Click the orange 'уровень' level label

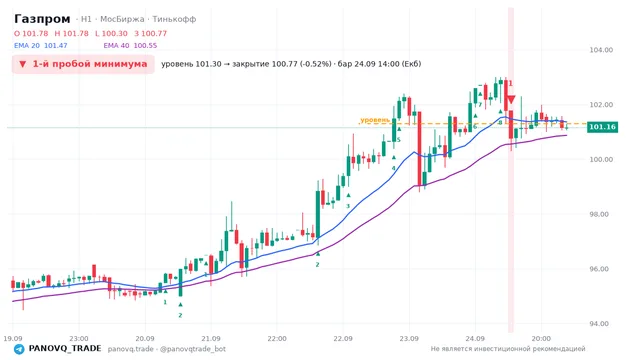pos(375,120)
